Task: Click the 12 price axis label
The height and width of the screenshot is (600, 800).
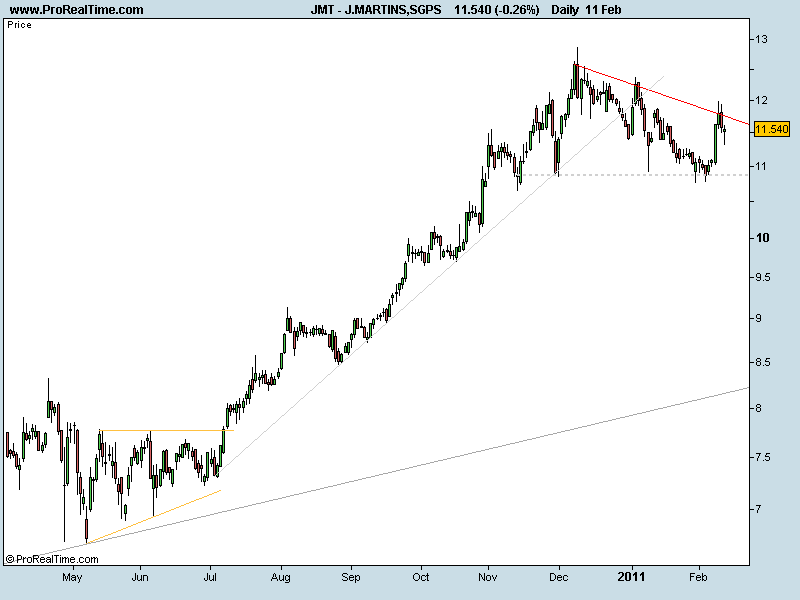Action: 761,101
